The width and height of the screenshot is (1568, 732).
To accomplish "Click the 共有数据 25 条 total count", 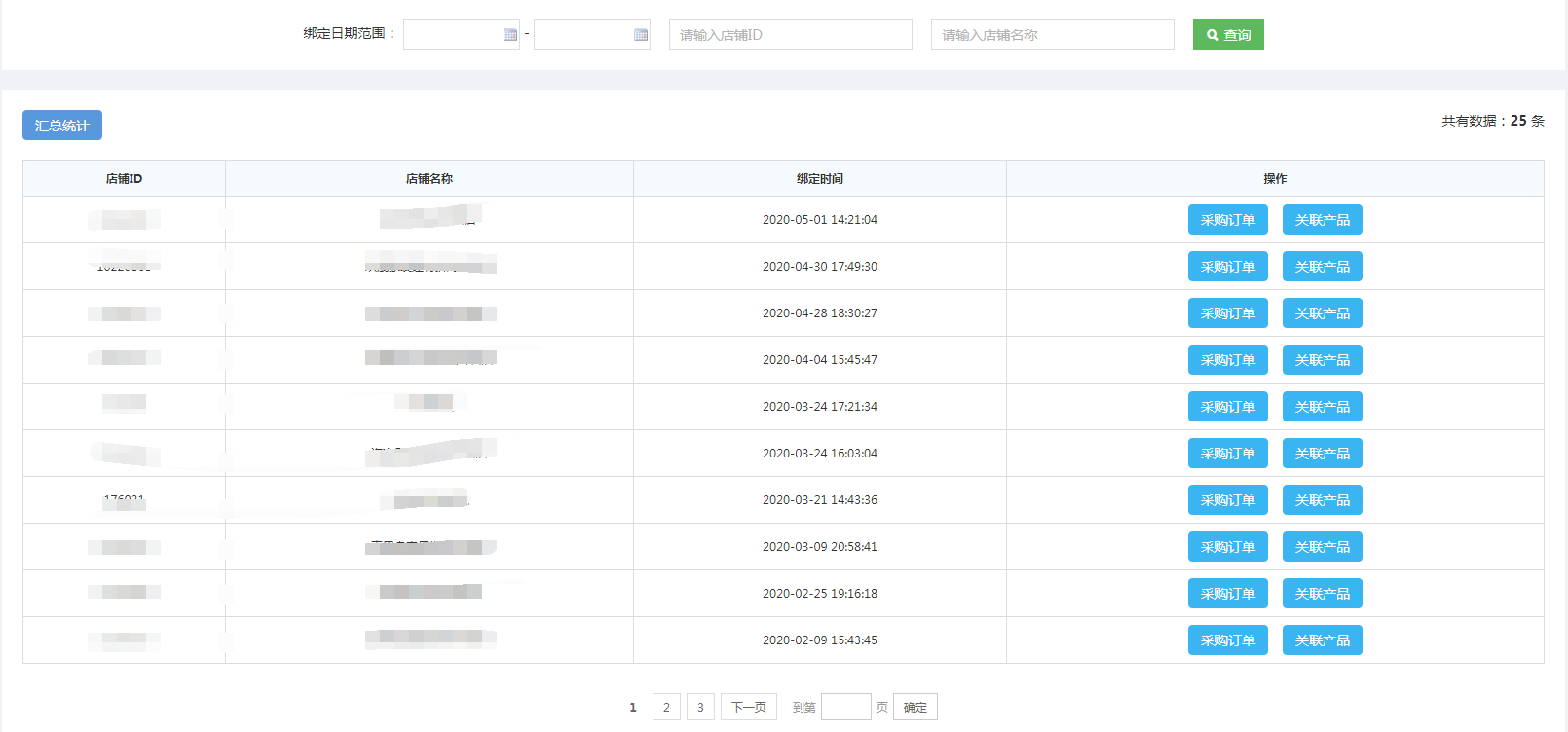I will [x=1493, y=121].
